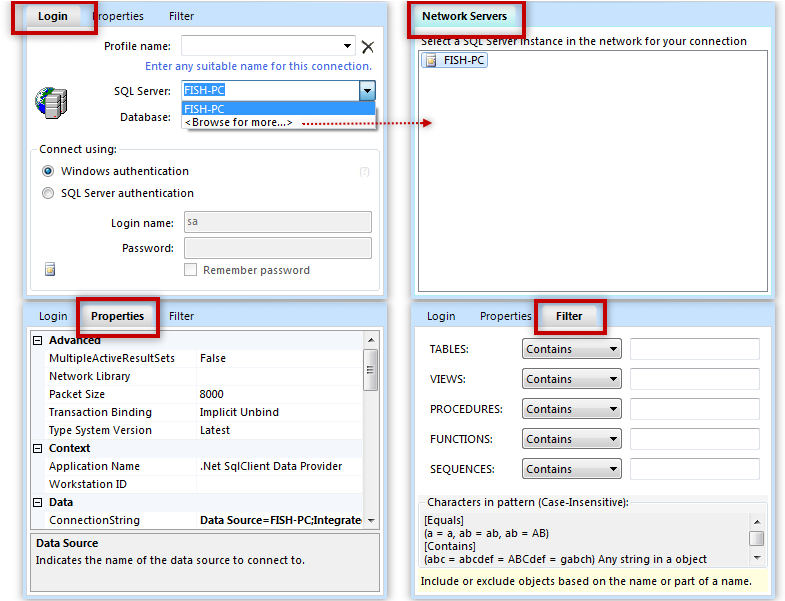Click the faint help icon beside Windows authentication

(365, 172)
